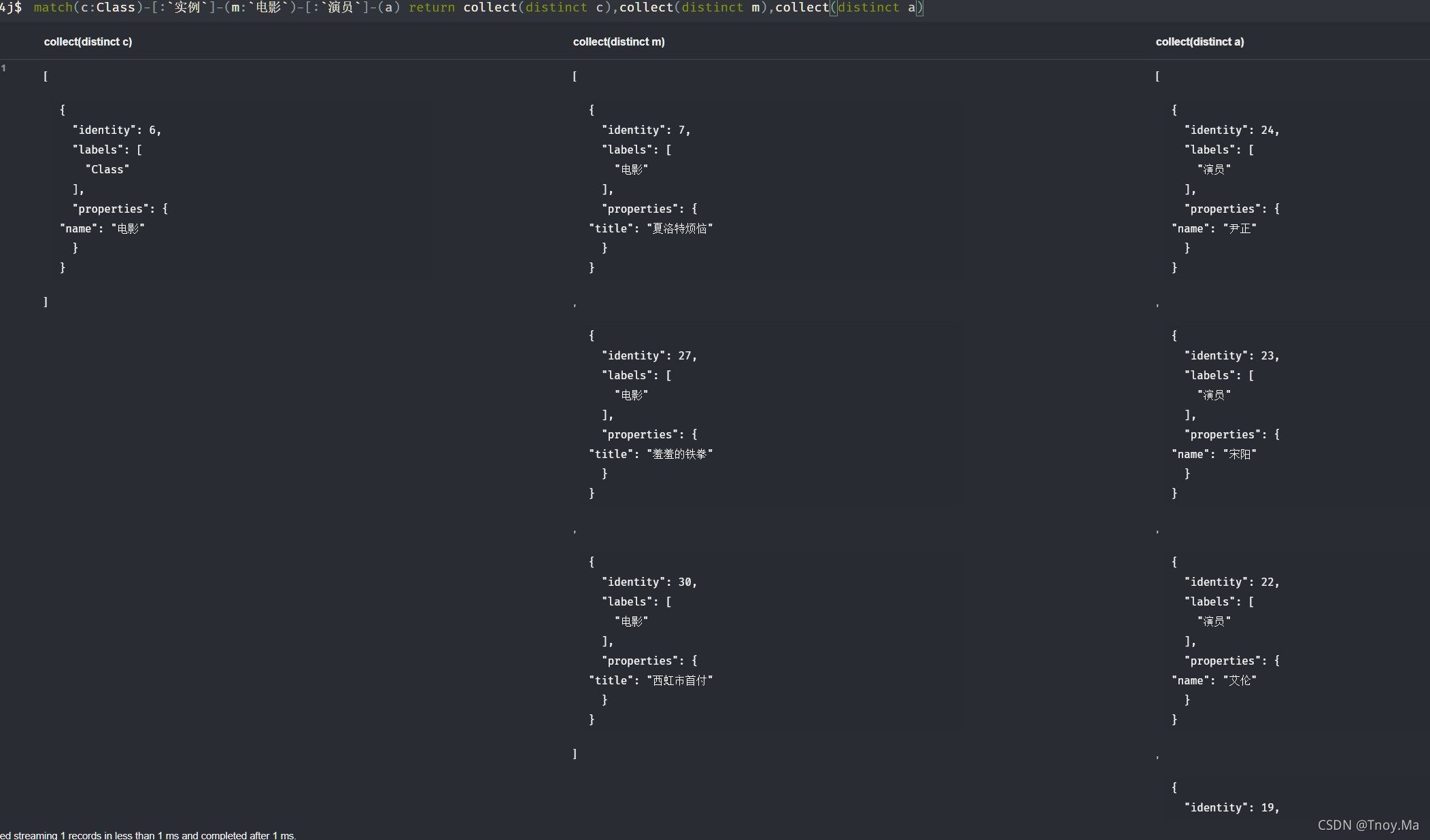Click the "identity": 24 line in actors column
This screenshot has width=1430, height=840.
(1231, 130)
